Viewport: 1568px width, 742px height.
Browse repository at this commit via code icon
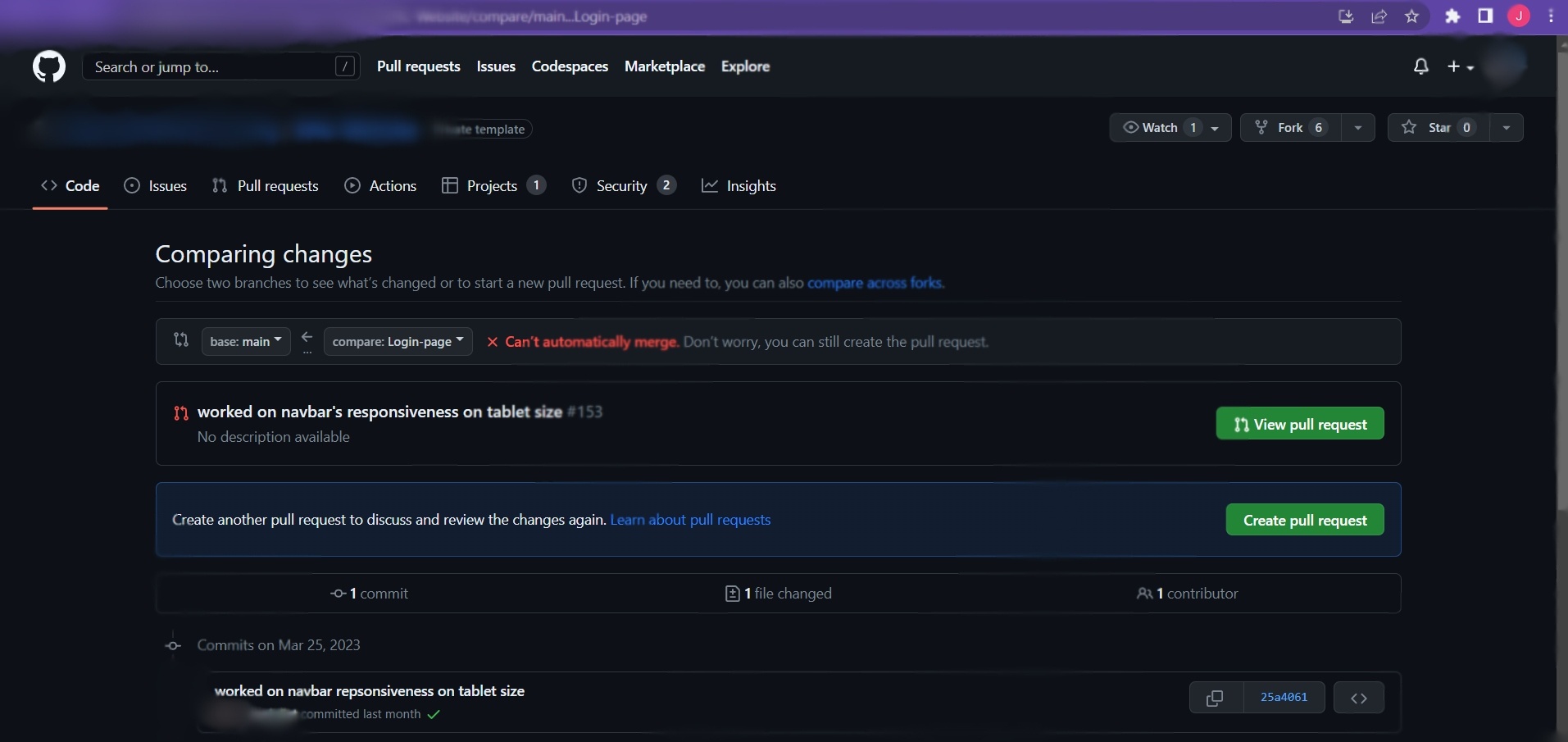click(x=1359, y=698)
